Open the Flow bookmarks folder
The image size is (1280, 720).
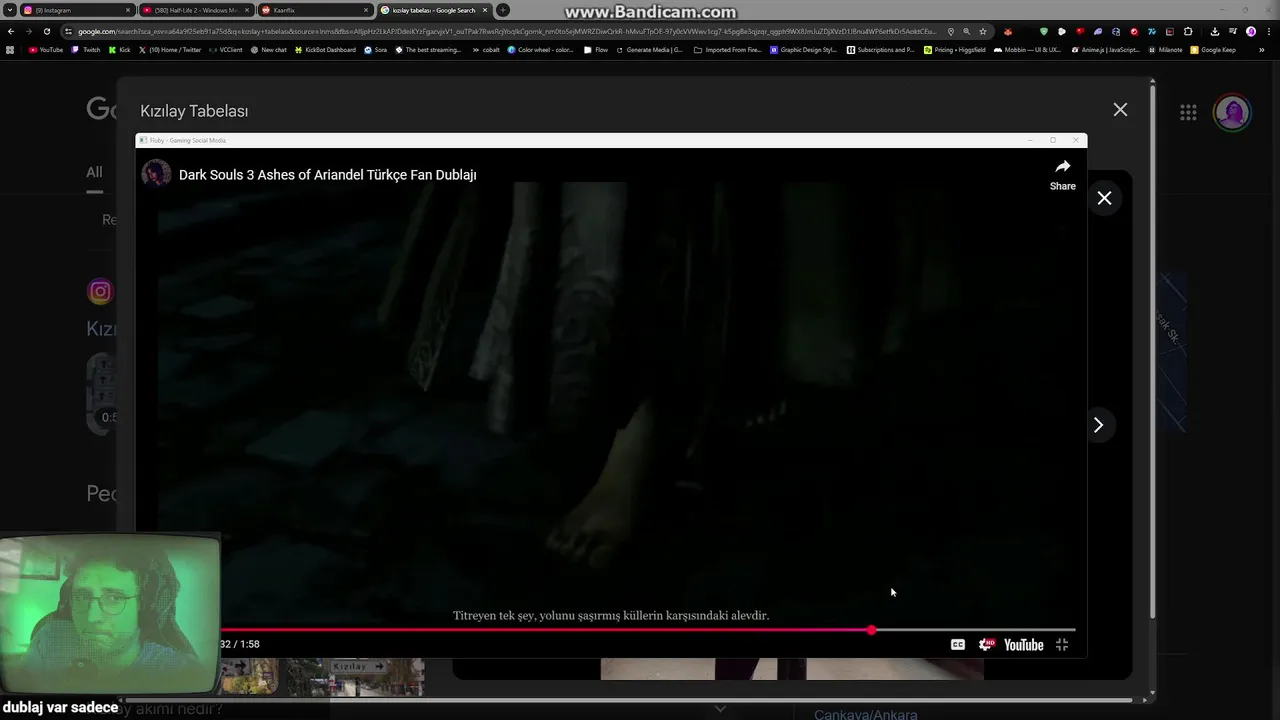(x=595, y=50)
